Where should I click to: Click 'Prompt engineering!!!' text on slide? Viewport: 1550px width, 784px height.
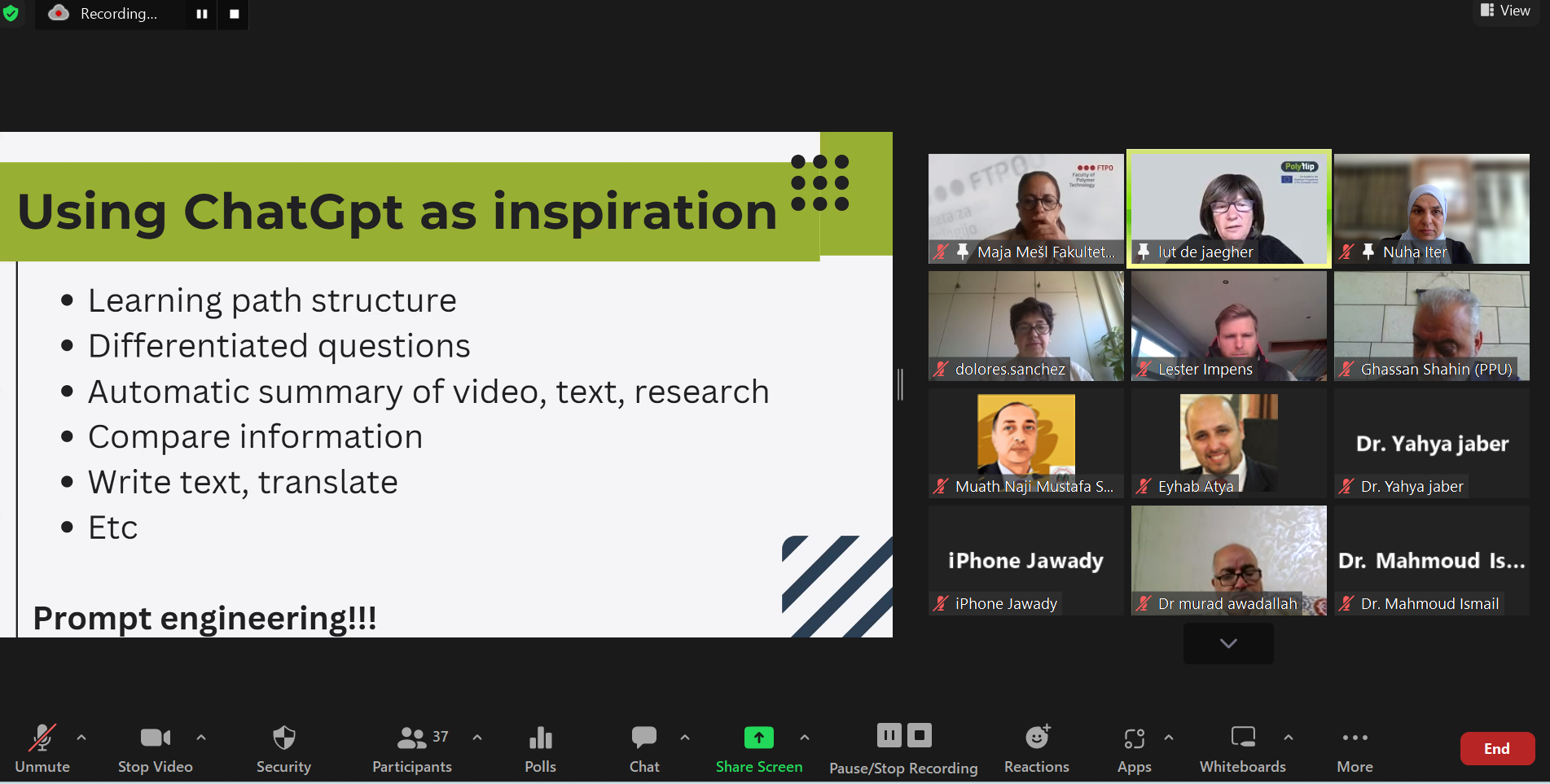tap(204, 618)
